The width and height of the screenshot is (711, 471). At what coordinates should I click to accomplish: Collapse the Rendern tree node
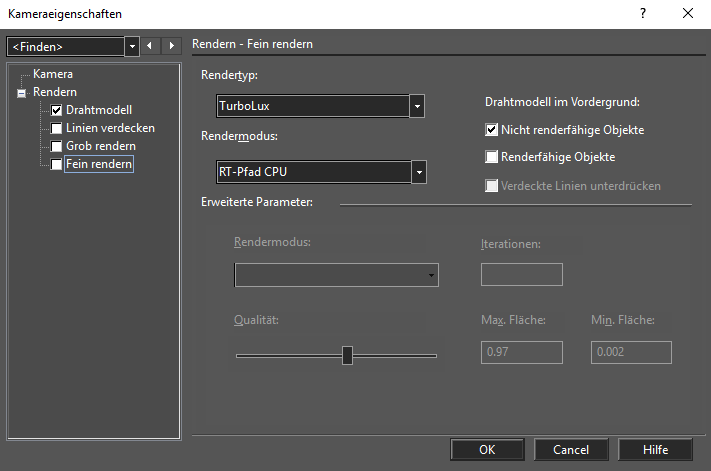pyautogui.click(x=21, y=93)
